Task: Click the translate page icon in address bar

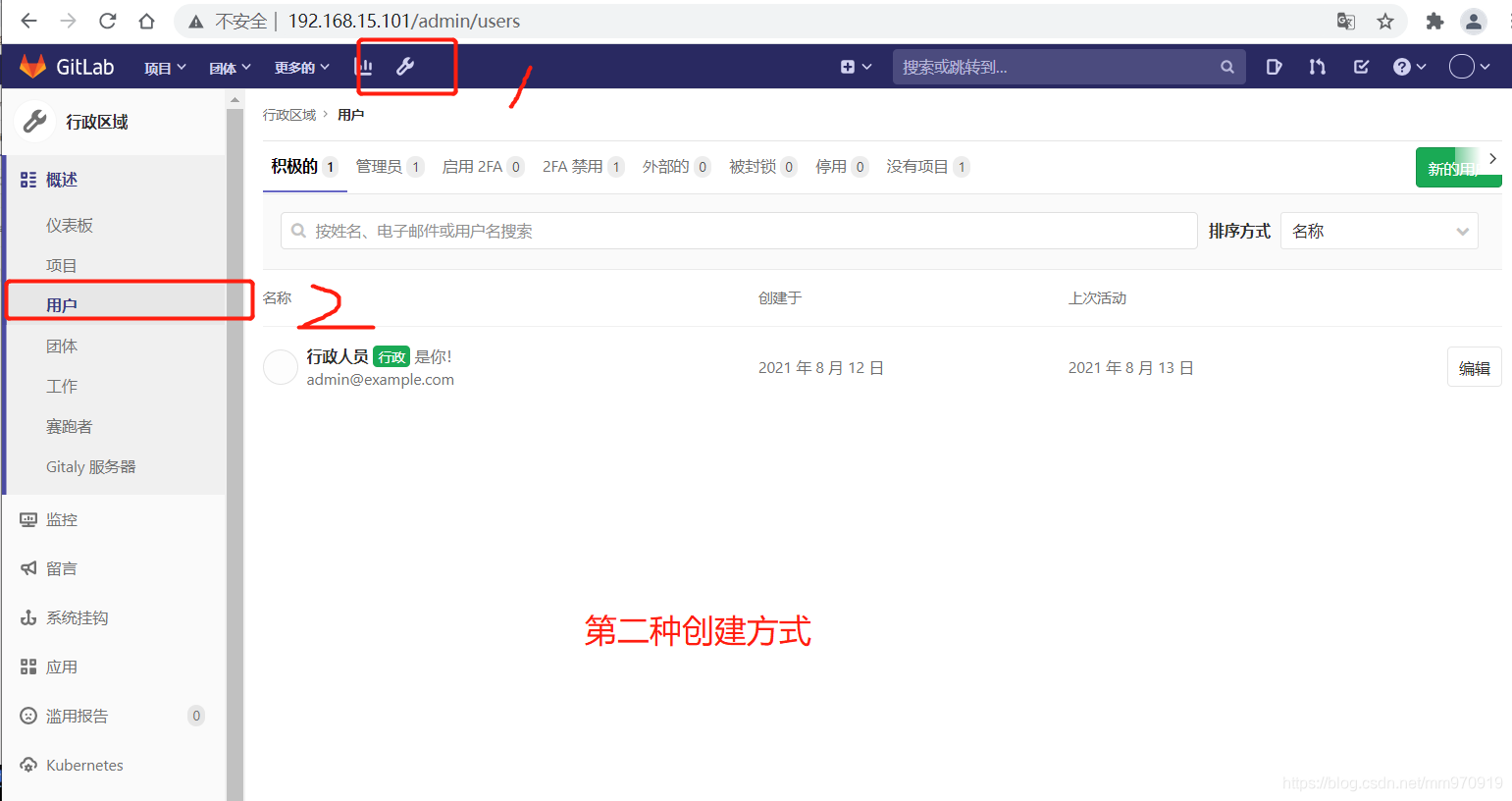Action: (1346, 21)
